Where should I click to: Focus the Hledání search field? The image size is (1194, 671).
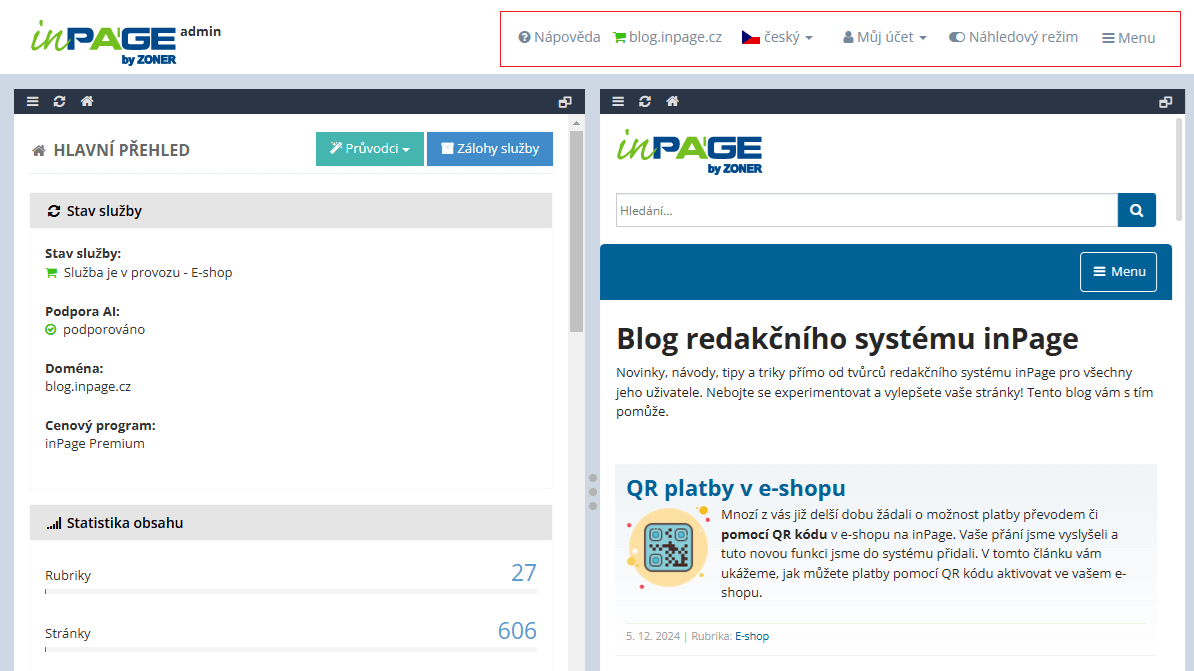pyautogui.click(x=867, y=210)
